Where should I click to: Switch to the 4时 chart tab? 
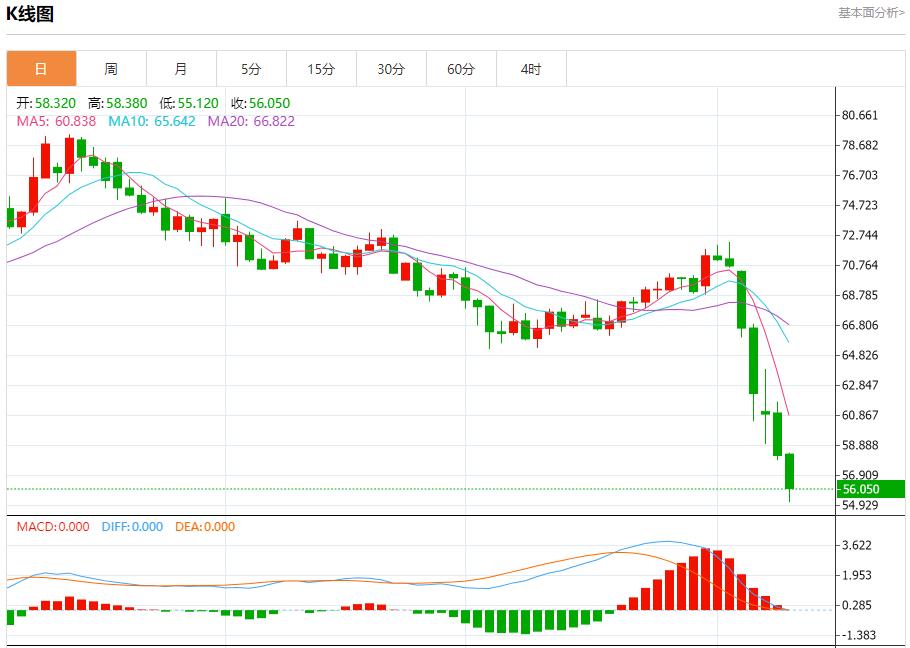pyautogui.click(x=531, y=69)
